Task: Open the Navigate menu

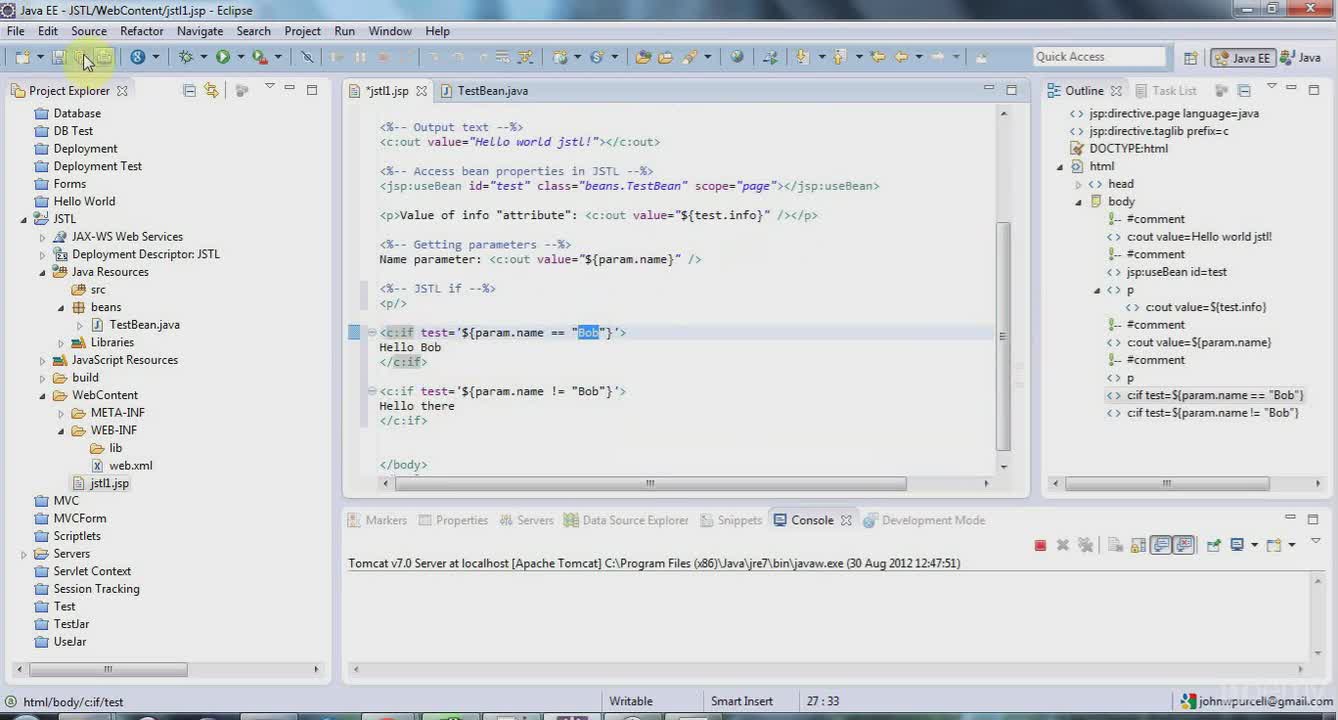Action: 200,31
